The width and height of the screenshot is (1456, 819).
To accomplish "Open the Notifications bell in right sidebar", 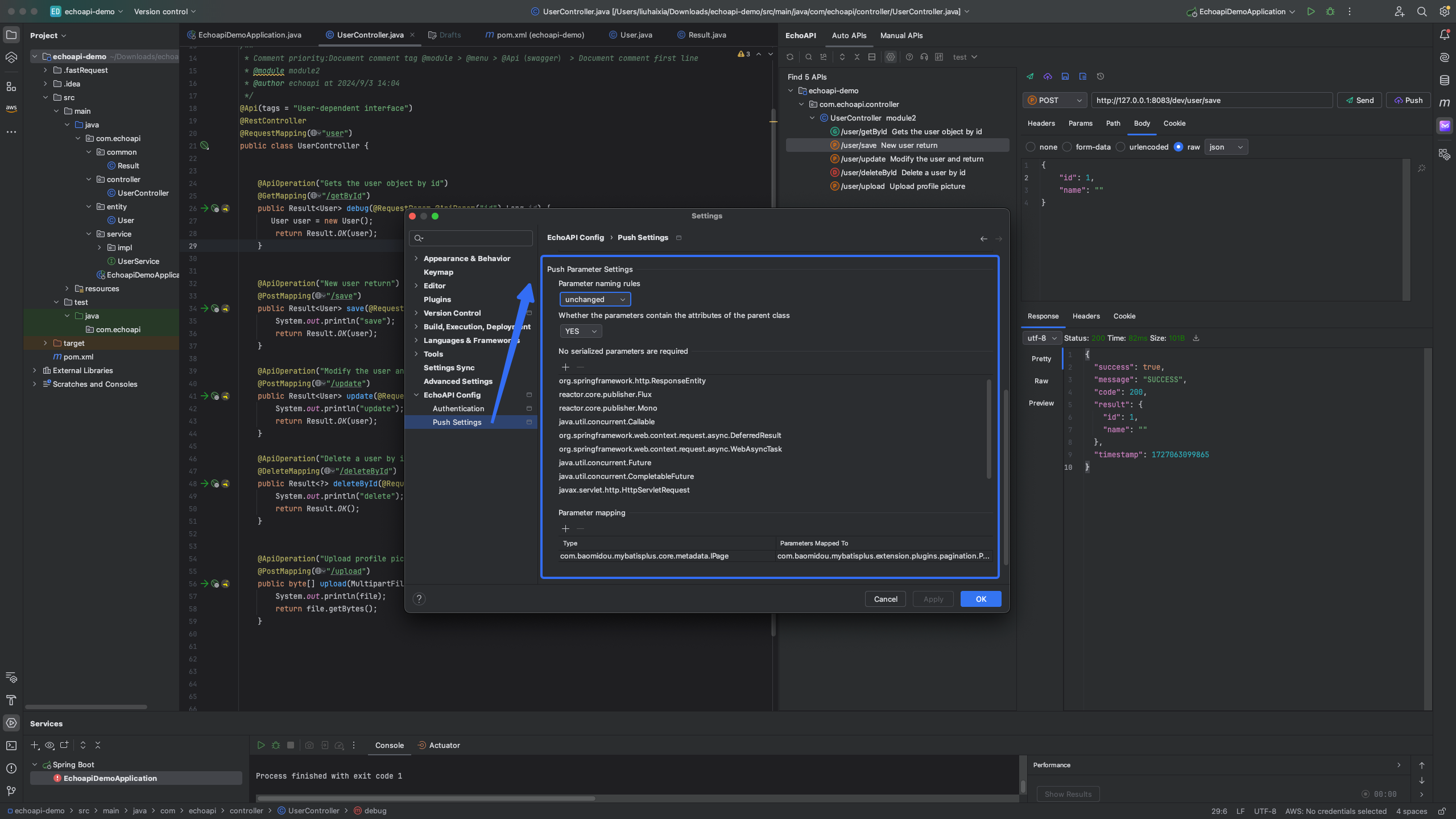I will (1445, 35).
